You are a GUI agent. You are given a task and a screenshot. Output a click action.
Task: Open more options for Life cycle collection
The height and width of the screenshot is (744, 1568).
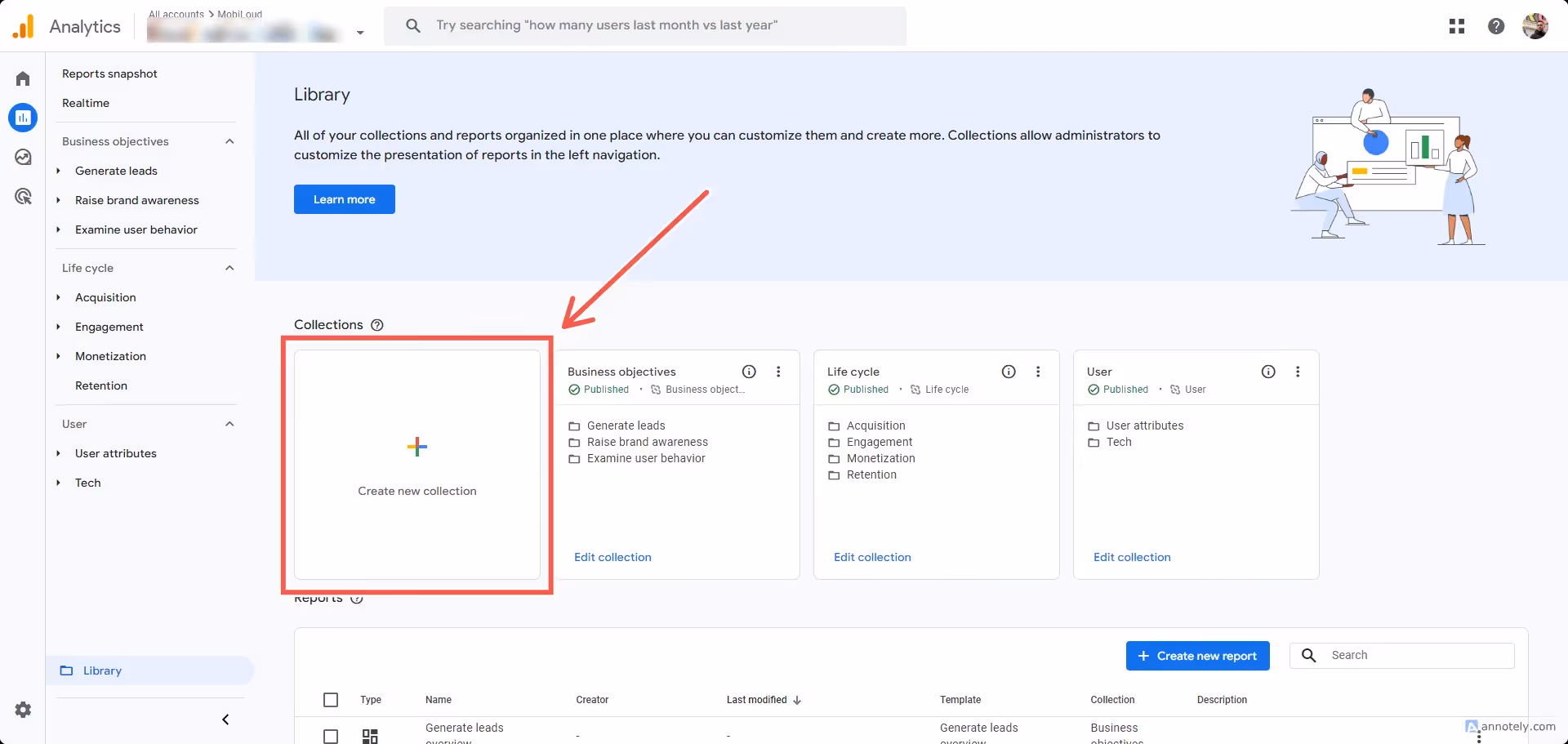pyautogui.click(x=1038, y=372)
